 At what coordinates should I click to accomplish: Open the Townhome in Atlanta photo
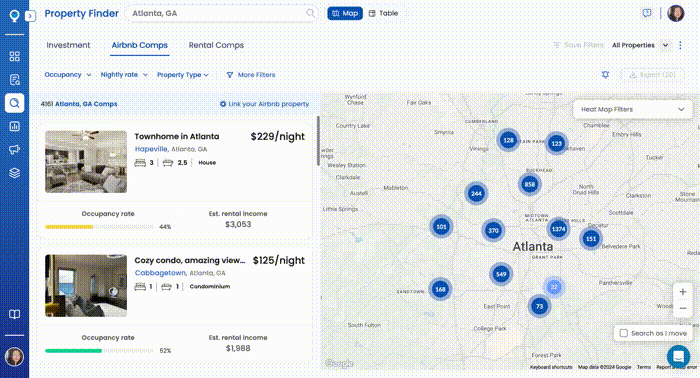tap(86, 162)
